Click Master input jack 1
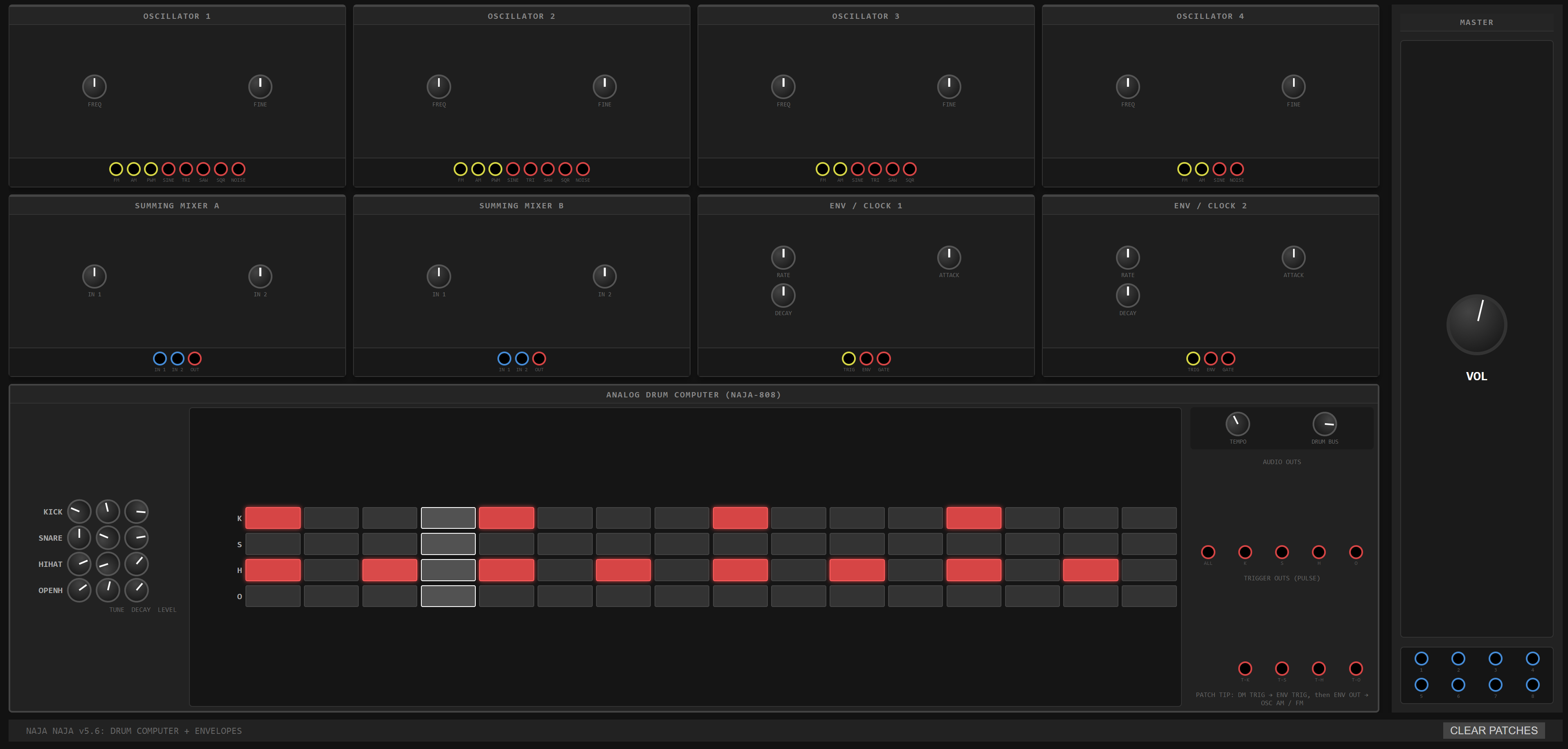 point(1421,658)
